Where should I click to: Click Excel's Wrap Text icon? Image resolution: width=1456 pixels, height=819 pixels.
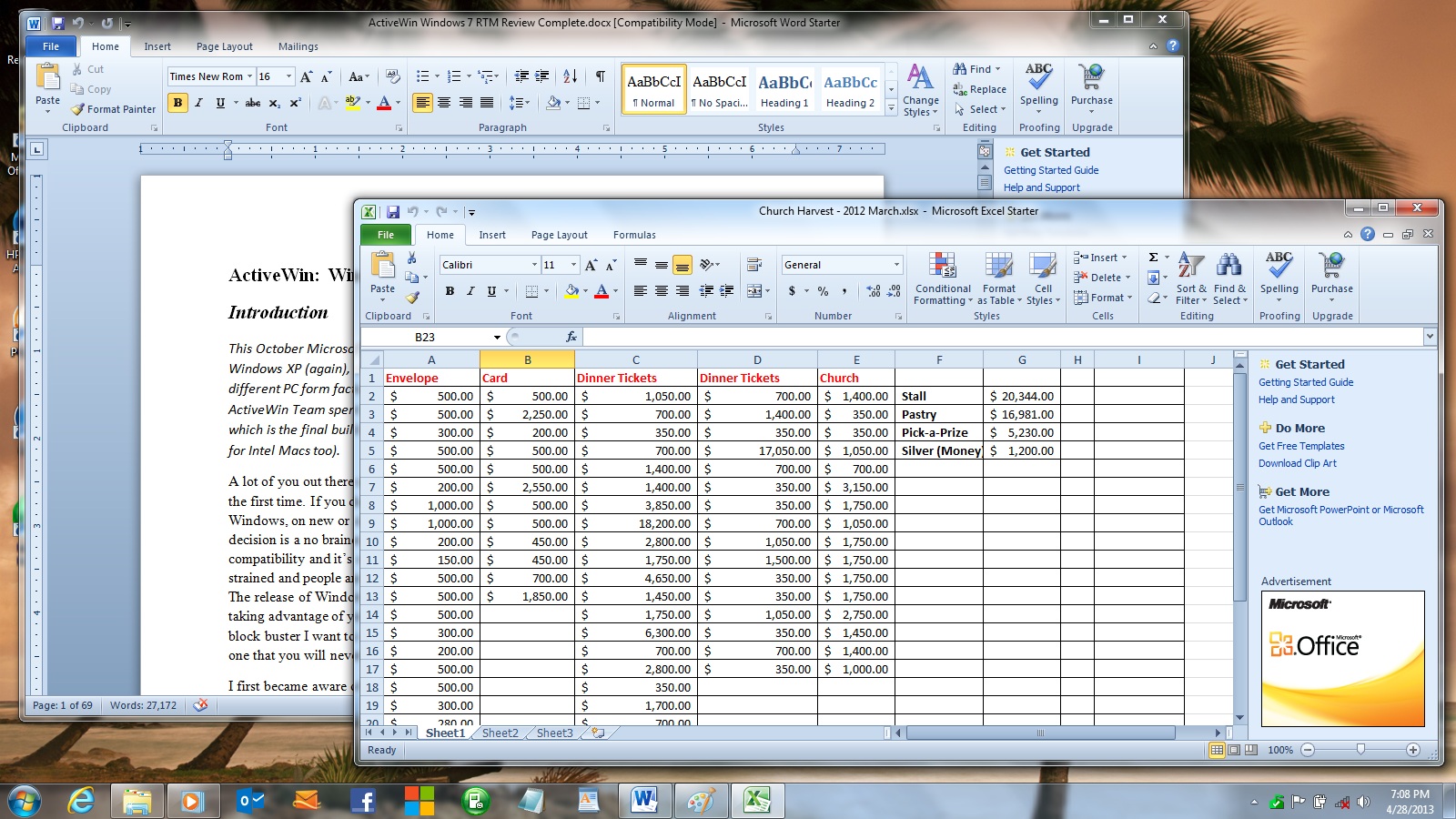click(754, 265)
